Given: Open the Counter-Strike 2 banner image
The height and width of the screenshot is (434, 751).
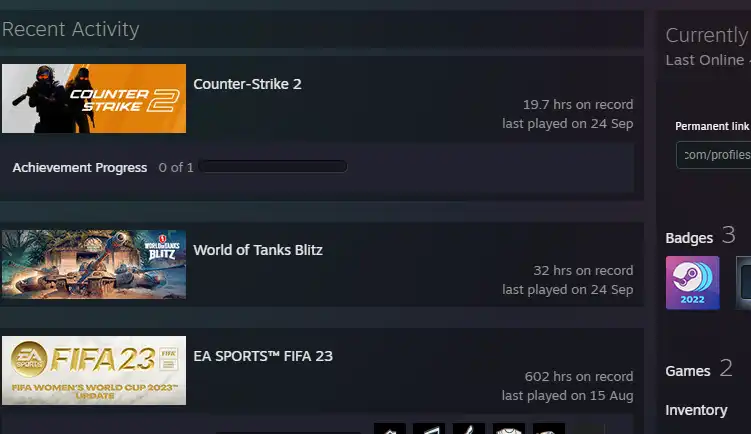Looking at the screenshot, I should coord(94,98).
